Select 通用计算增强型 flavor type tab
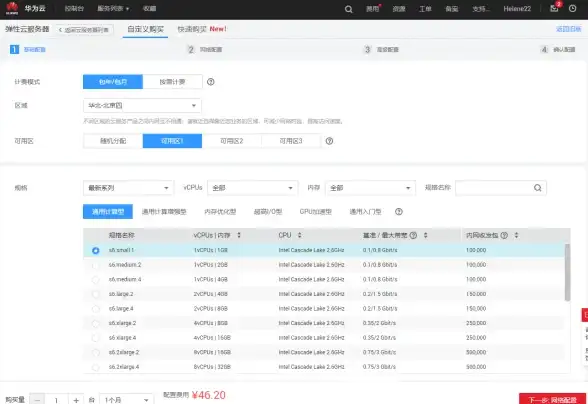Viewport: 588px width, 404px height. tap(164, 212)
